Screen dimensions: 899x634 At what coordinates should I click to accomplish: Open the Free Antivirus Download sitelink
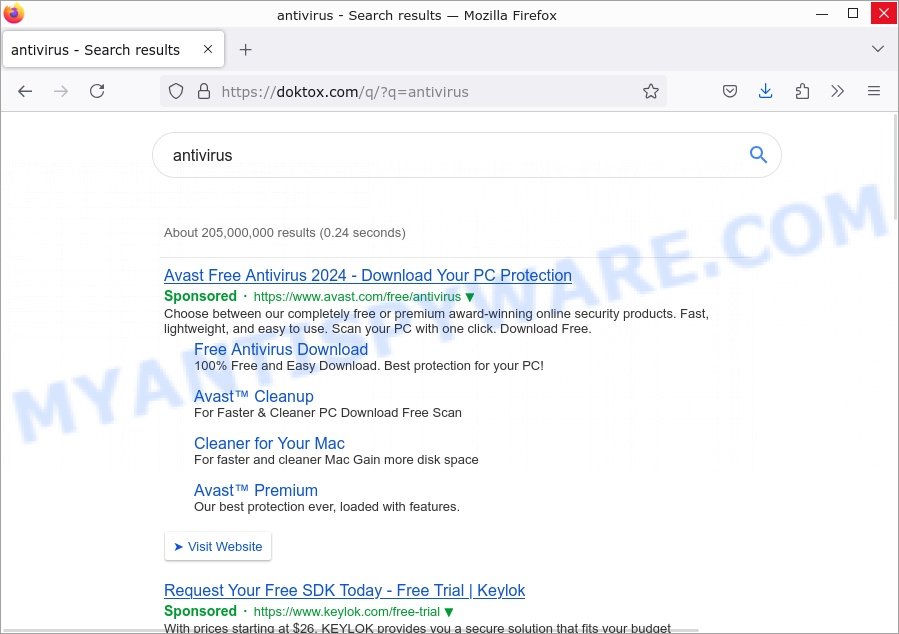[281, 349]
